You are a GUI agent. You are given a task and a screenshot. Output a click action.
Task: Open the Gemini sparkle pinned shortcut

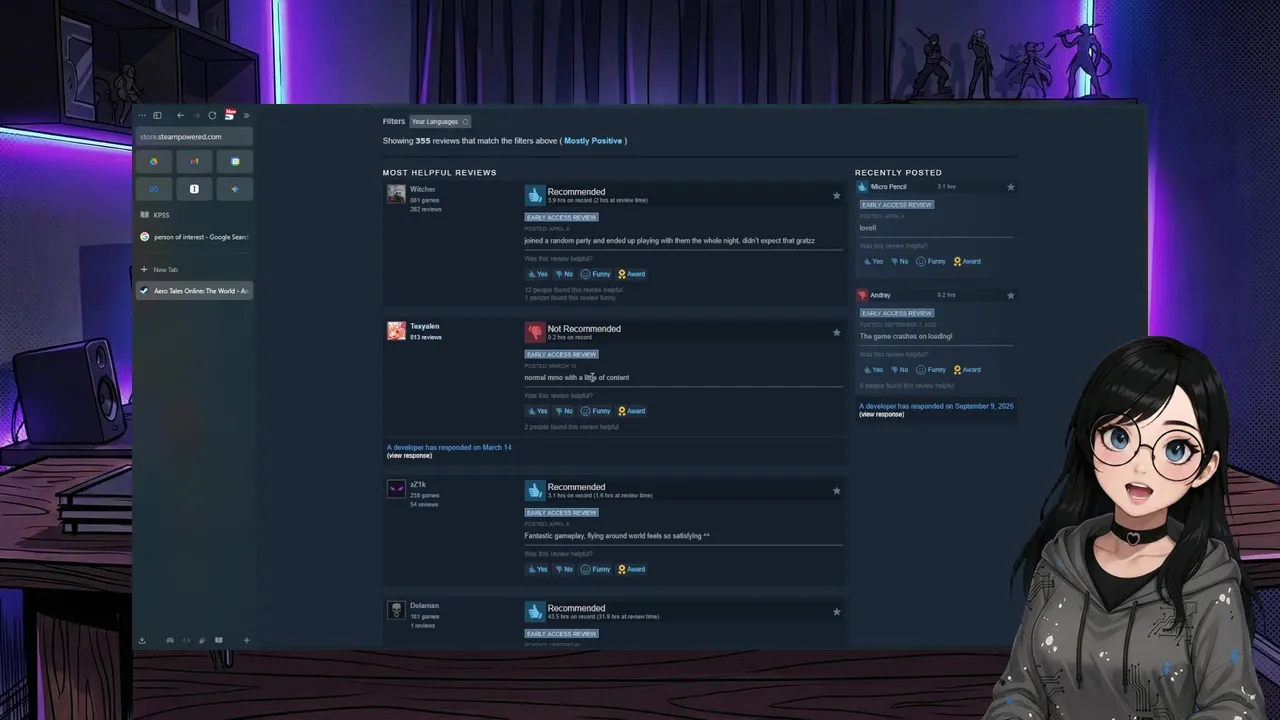point(235,189)
